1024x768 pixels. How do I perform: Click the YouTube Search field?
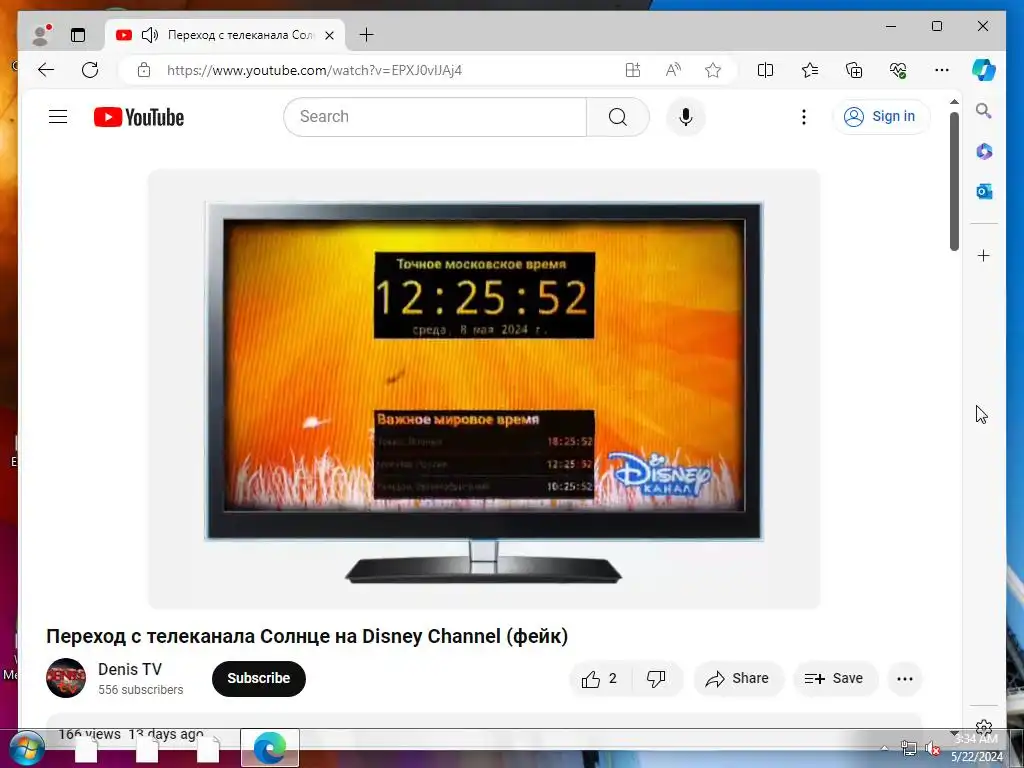pos(435,117)
